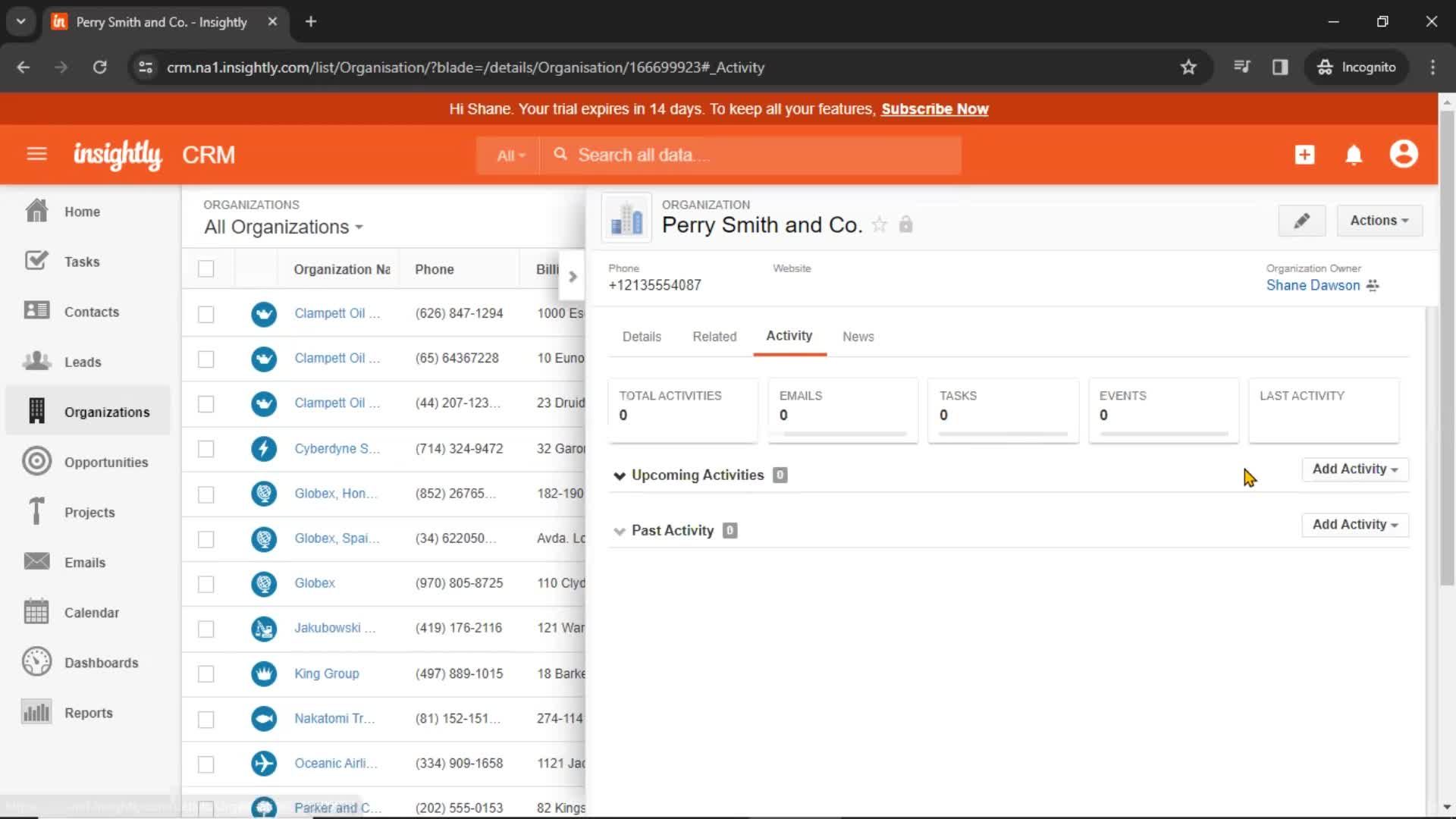This screenshot has width=1456, height=819.
Task: Open the Shane Dawson owner link
Action: click(1313, 286)
